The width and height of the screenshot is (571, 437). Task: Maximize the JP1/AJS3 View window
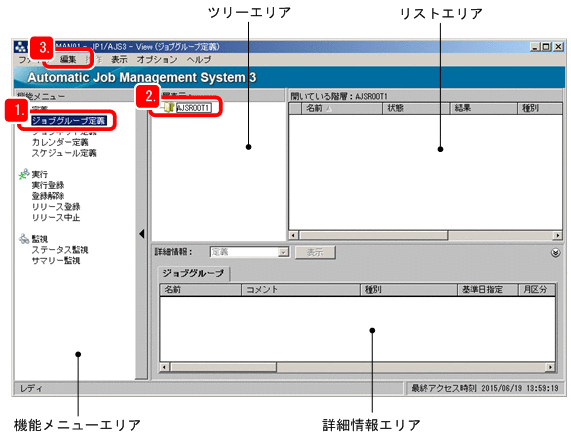pyautogui.click(x=546, y=47)
